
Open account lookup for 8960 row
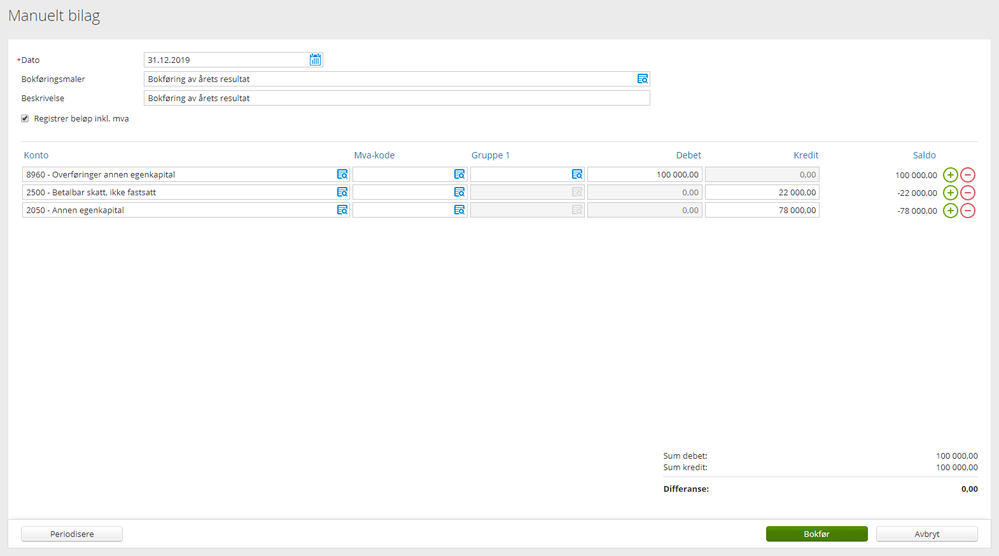click(342, 175)
